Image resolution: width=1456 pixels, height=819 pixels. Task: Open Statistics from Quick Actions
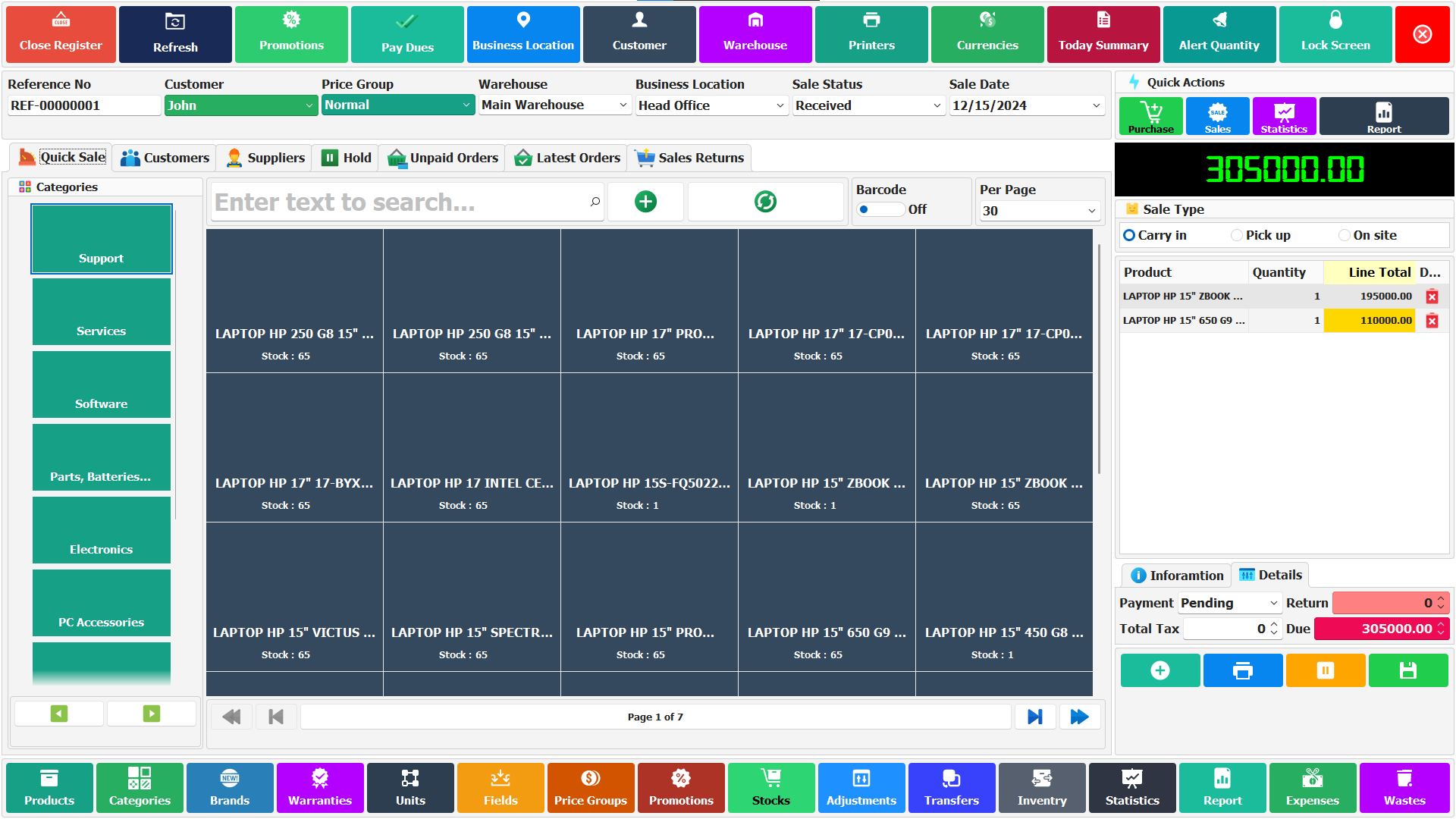coord(1284,115)
